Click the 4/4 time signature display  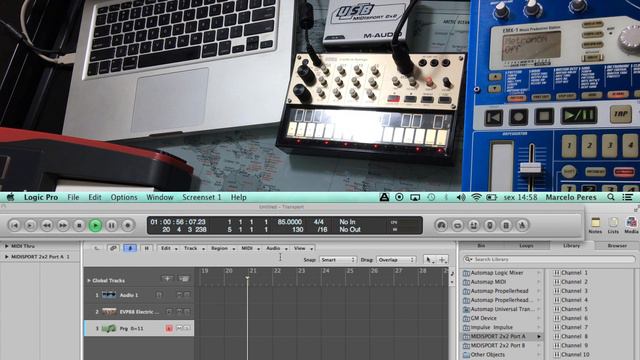(318, 222)
